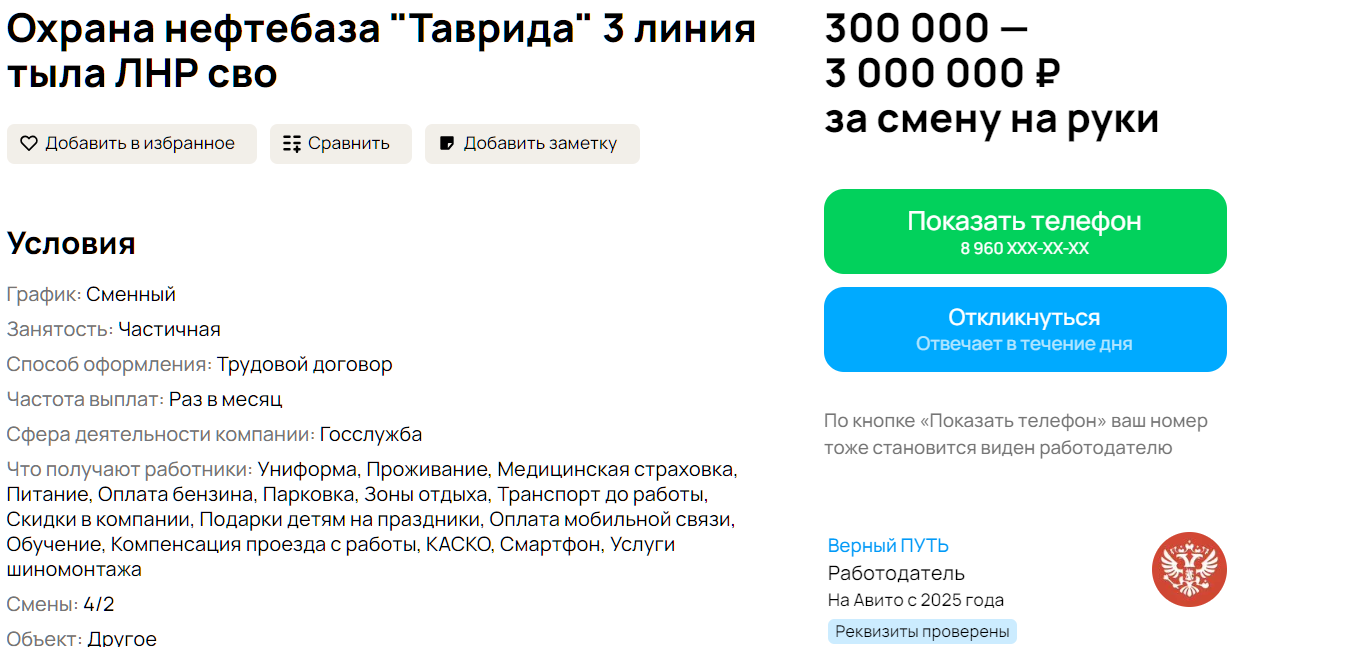Click the "Добавить заметку" text label

click(540, 144)
